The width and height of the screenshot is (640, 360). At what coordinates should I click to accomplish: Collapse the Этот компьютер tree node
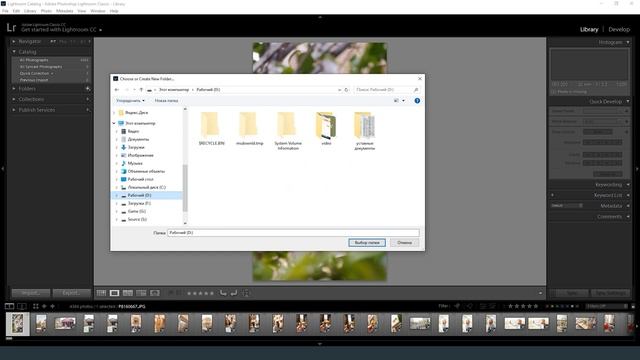114,123
